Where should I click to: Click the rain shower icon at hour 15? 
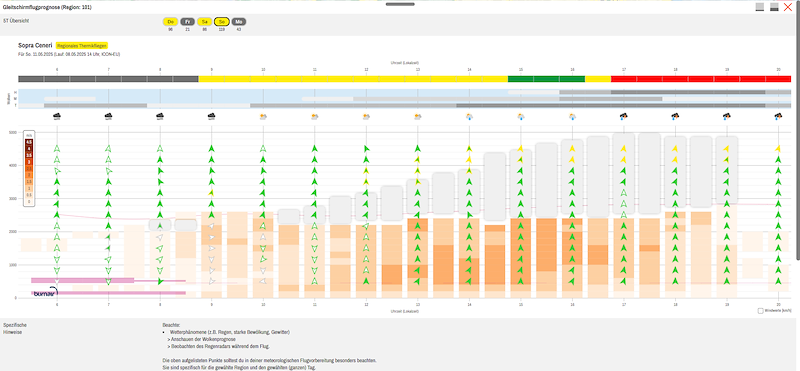(x=521, y=116)
